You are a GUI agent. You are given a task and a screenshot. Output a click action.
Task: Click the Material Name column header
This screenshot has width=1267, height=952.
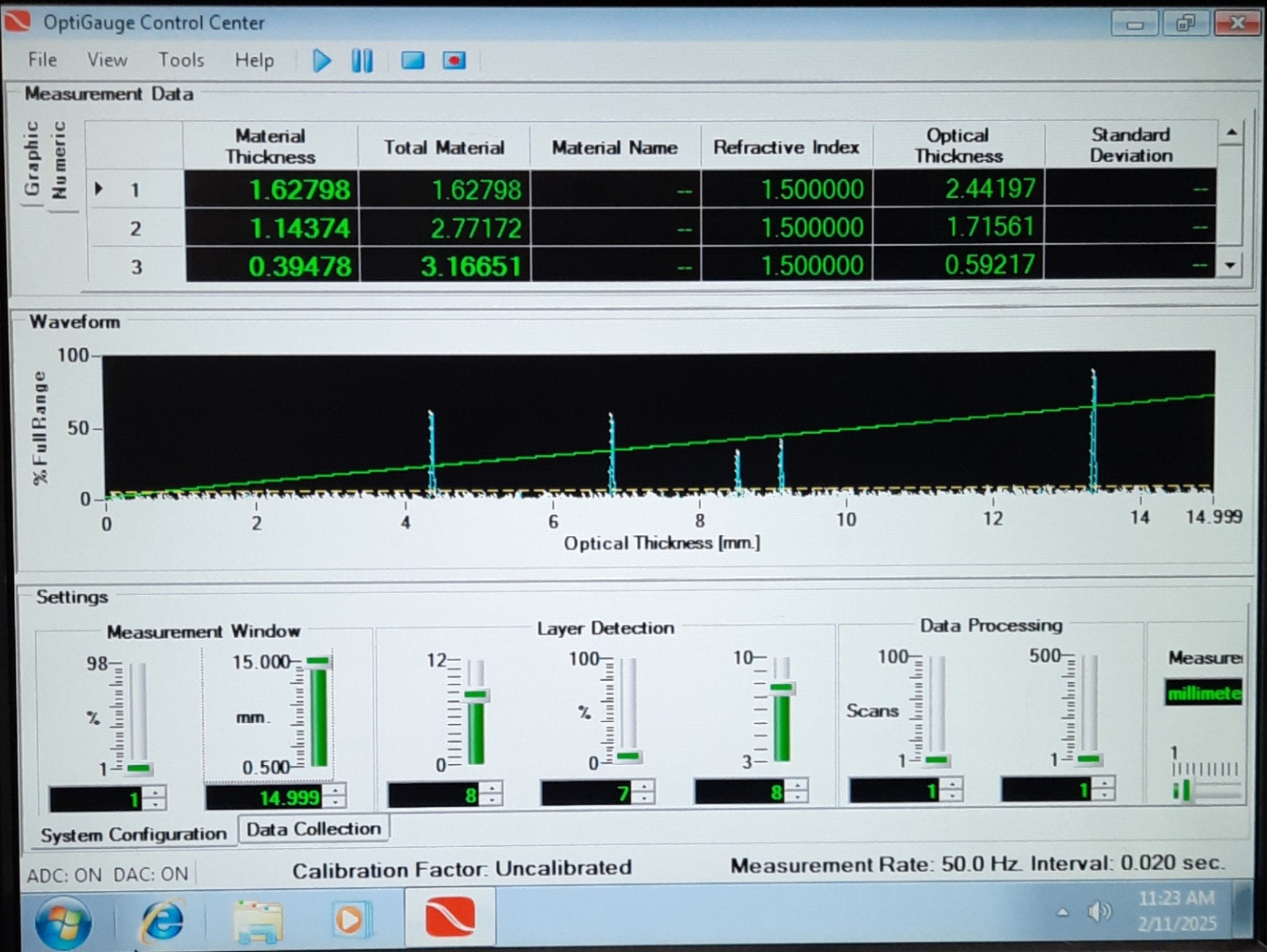point(615,147)
